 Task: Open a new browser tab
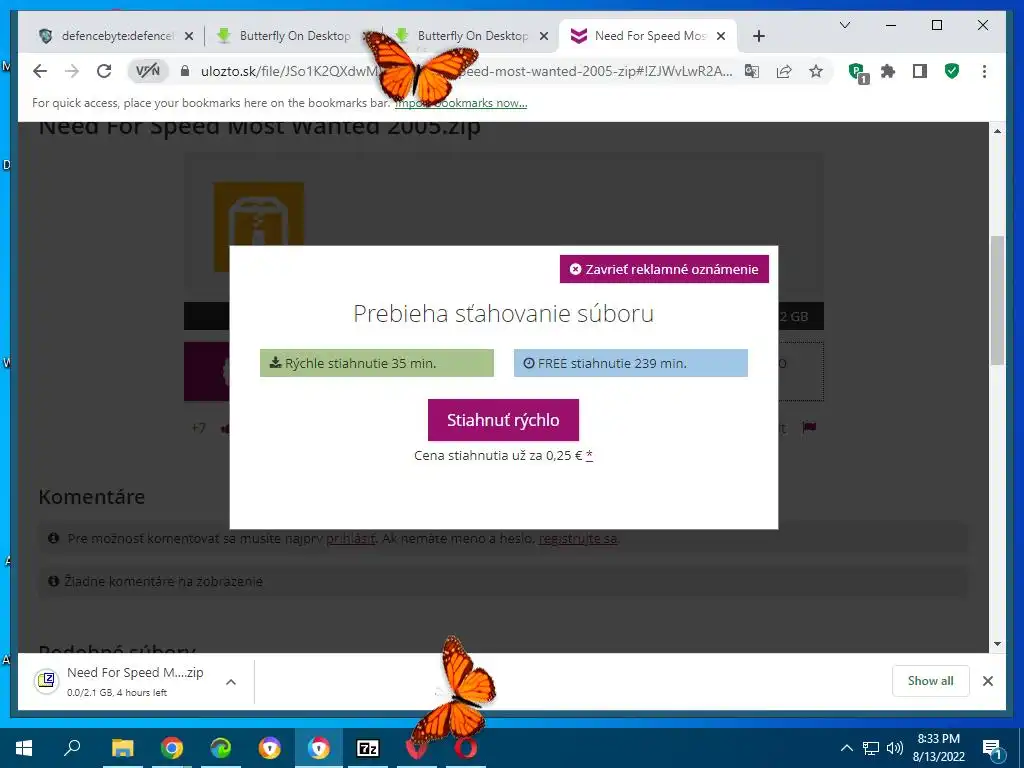pyautogui.click(x=758, y=36)
